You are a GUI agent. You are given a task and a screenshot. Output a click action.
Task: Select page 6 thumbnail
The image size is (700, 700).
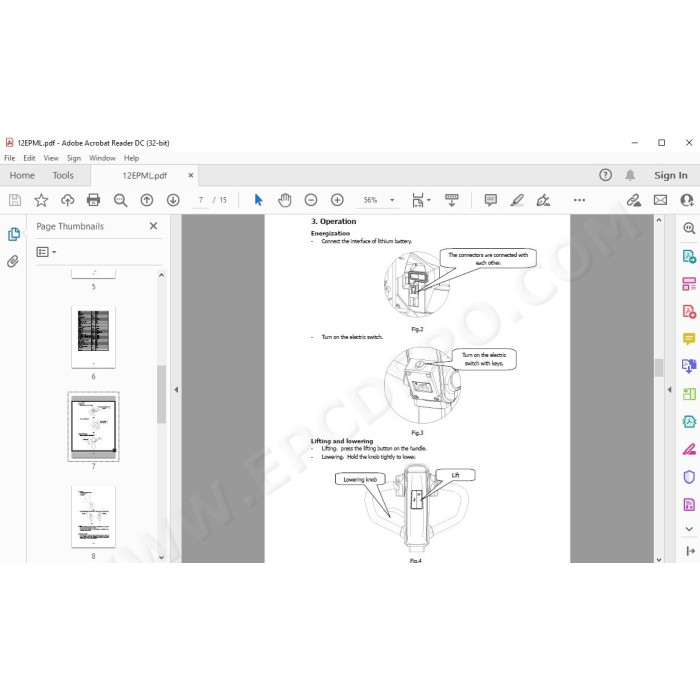pos(93,337)
